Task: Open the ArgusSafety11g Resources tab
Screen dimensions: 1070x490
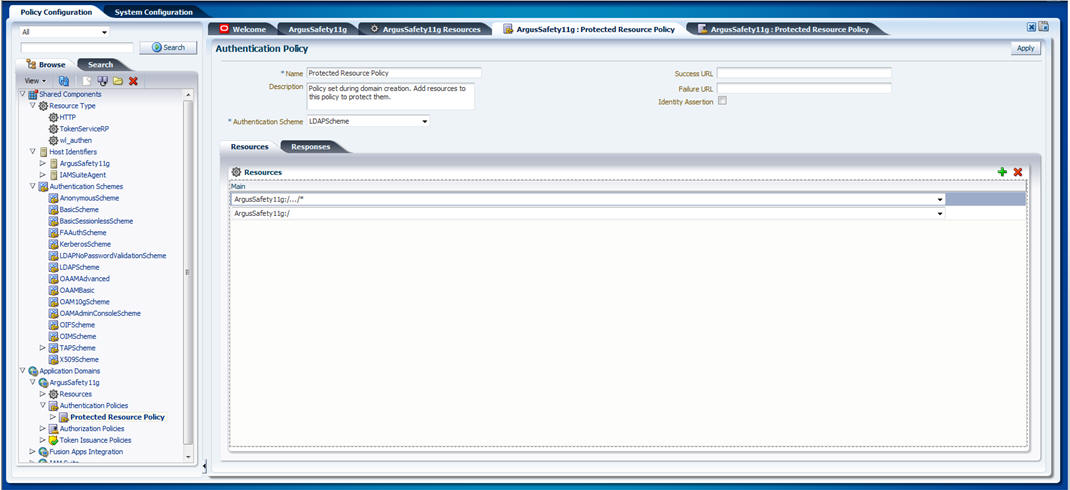Action: click(425, 29)
